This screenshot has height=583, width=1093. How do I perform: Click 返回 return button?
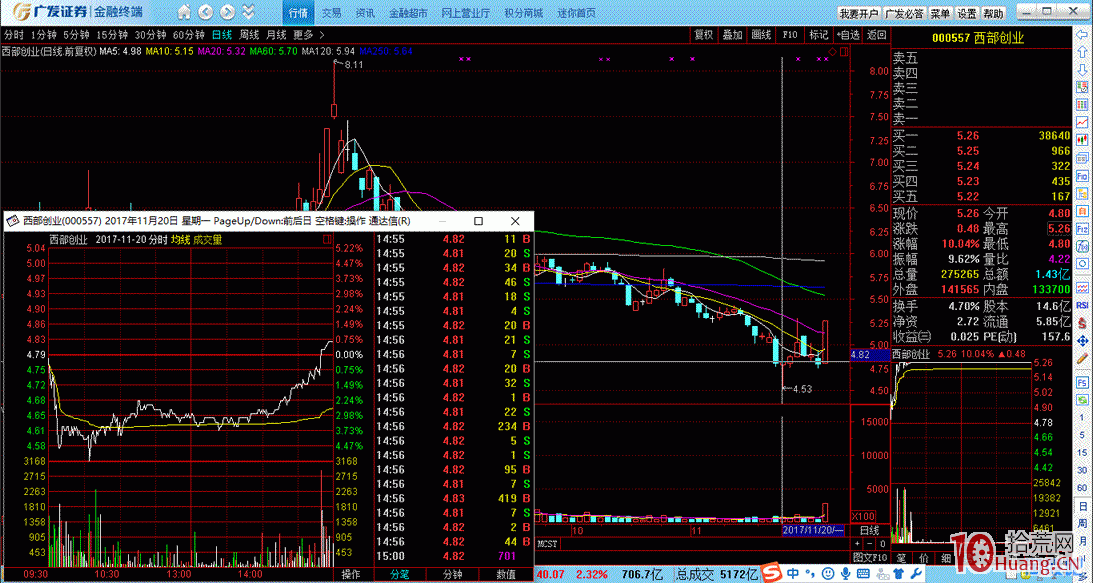click(877, 35)
